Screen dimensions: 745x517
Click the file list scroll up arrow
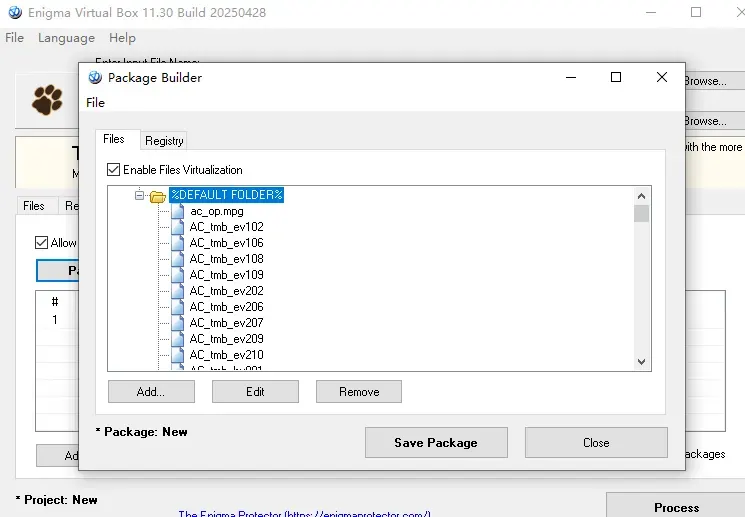[x=641, y=196]
